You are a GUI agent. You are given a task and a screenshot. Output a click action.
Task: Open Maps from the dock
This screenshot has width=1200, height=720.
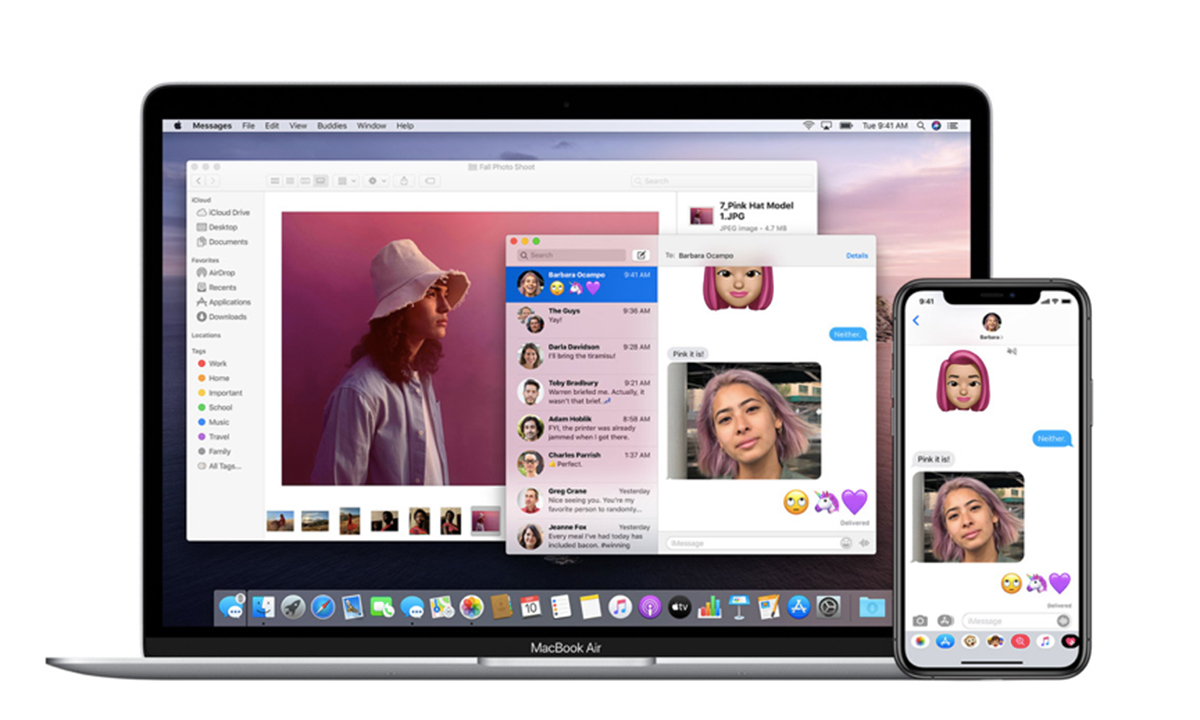point(441,606)
